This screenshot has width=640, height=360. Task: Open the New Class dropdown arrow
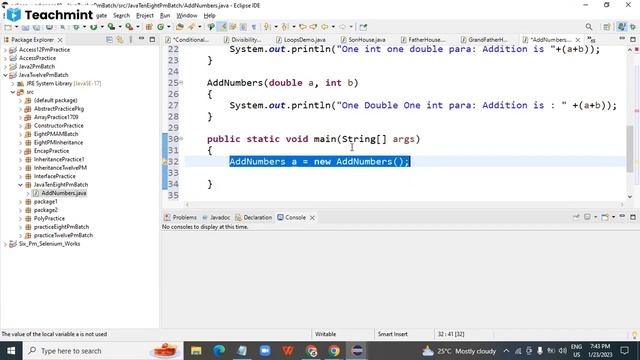[168, 27]
